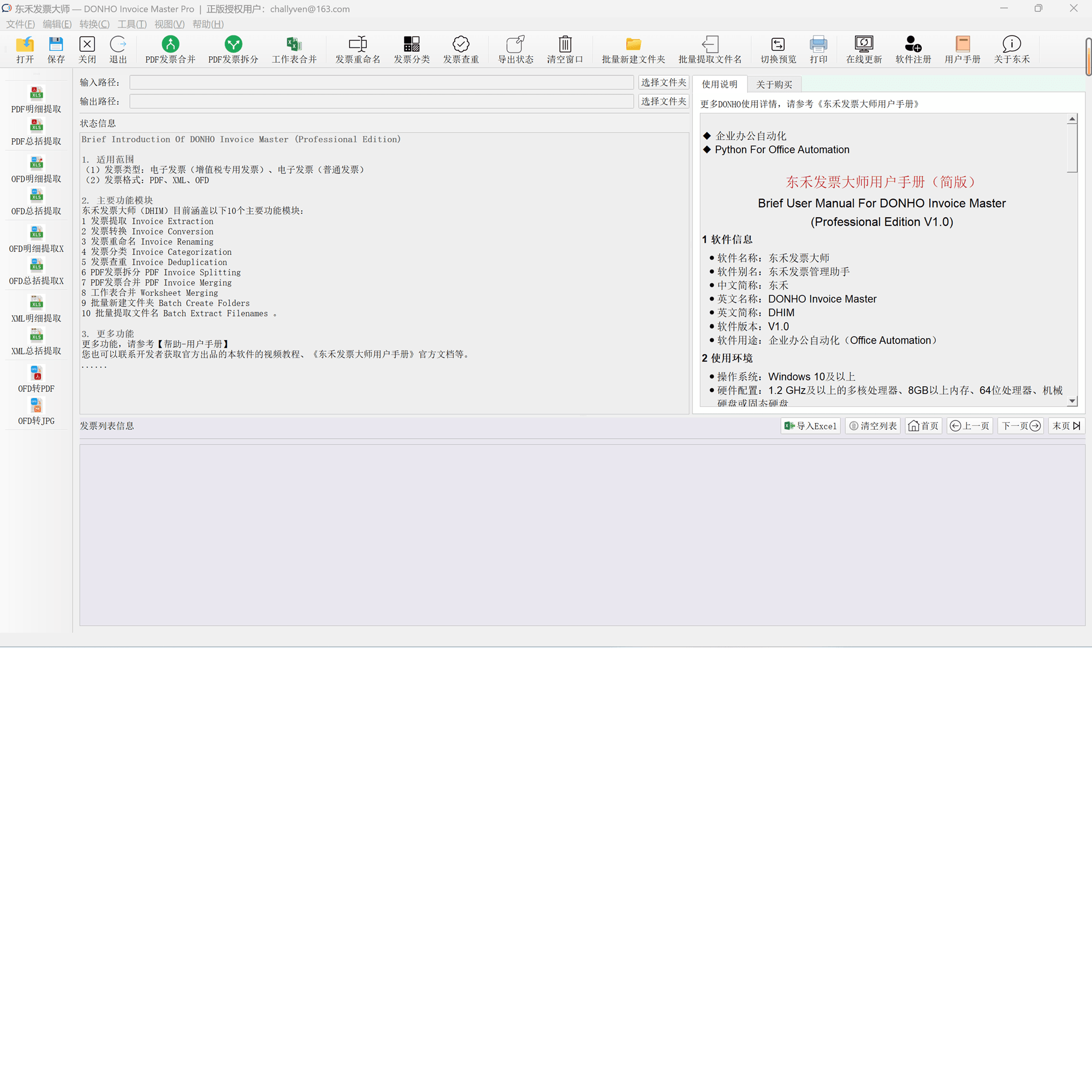The height and width of the screenshot is (1092, 1092).
Task: Launch PDF发票拆分 split tool
Action: (234, 50)
